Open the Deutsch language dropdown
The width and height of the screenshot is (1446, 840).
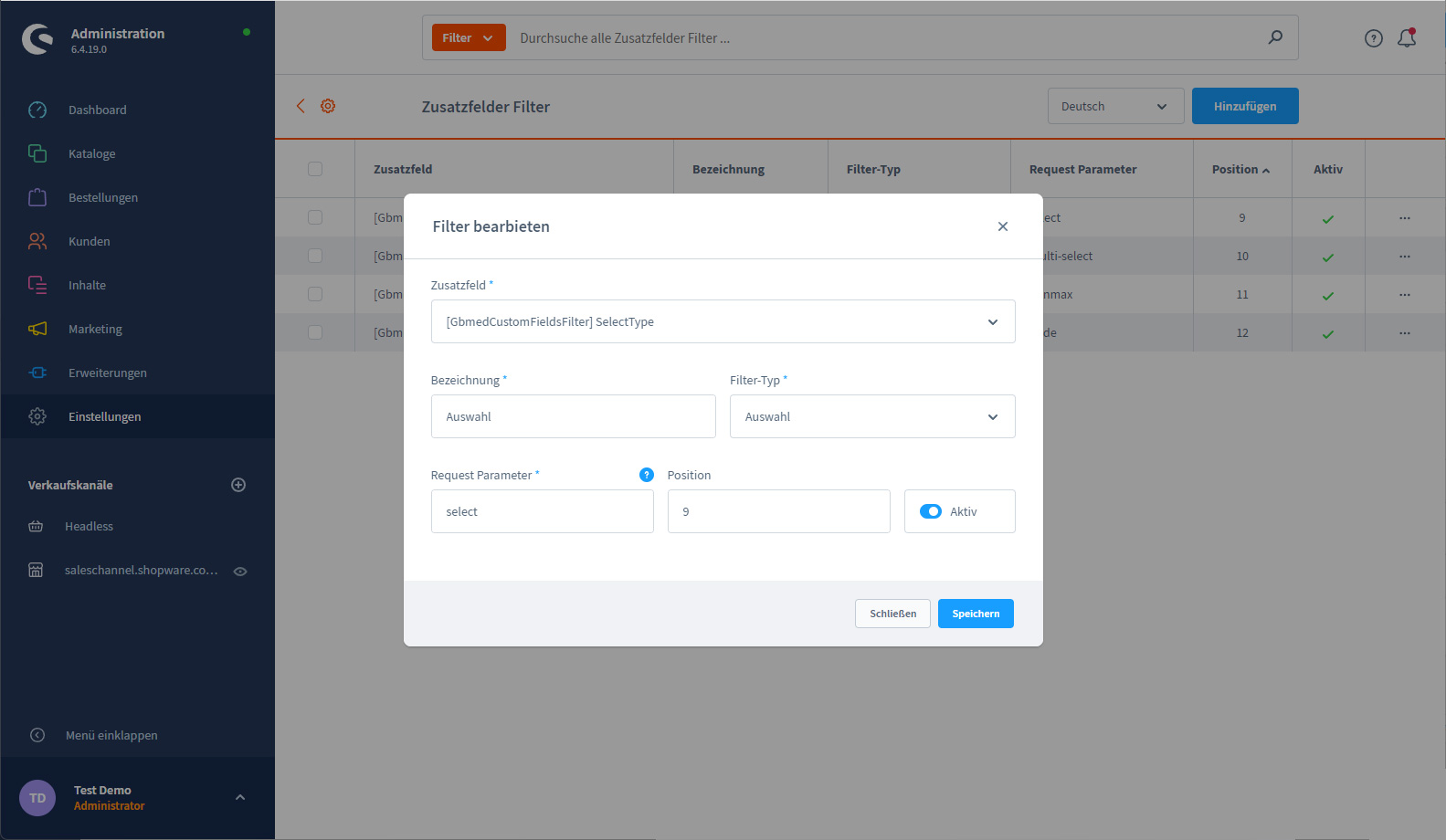pos(1116,106)
